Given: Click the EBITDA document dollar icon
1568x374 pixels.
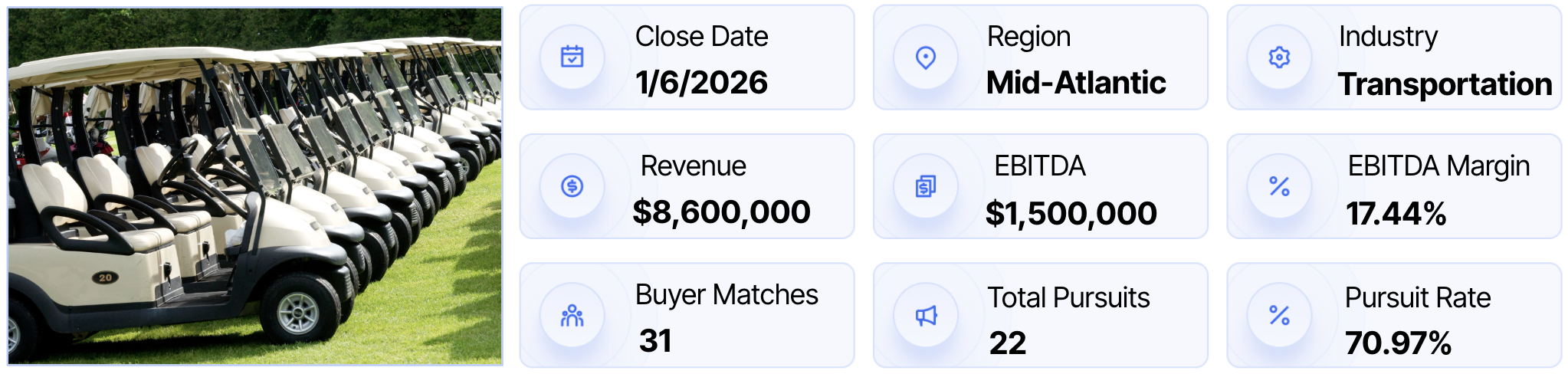Looking at the screenshot, I should pos(926,186).
